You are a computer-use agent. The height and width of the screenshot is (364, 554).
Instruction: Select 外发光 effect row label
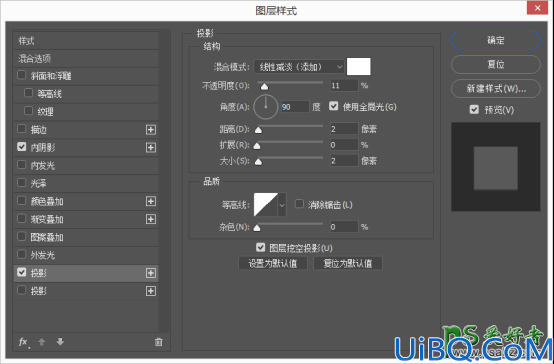pyautogui.click(x=43, y=255)
